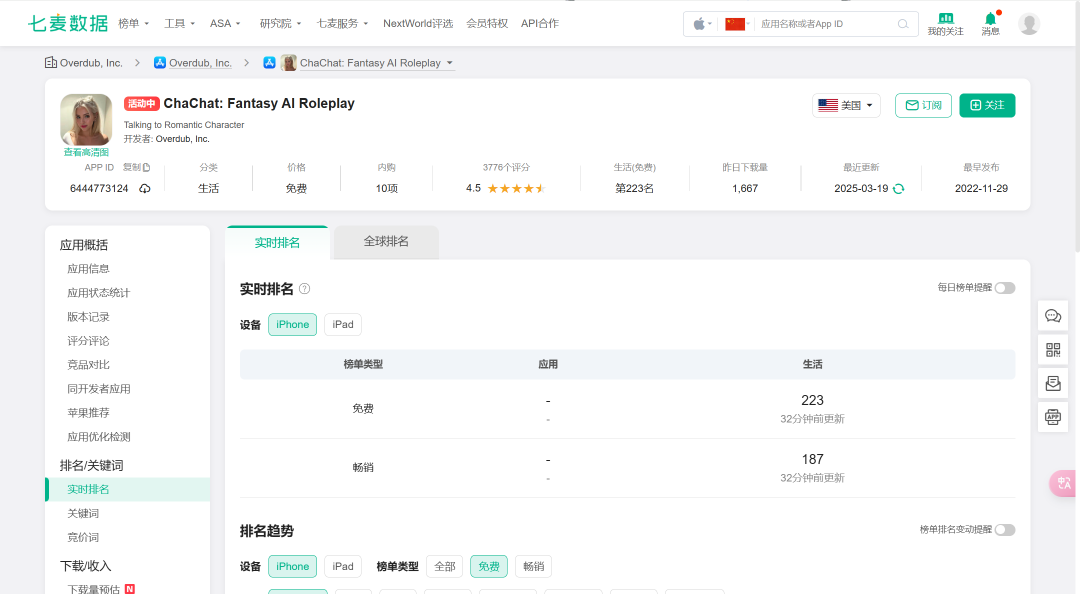The width and height of the screenshot is (1080, 594).
Task: Open the chat support floating icon
Action: coord(1053,316)
